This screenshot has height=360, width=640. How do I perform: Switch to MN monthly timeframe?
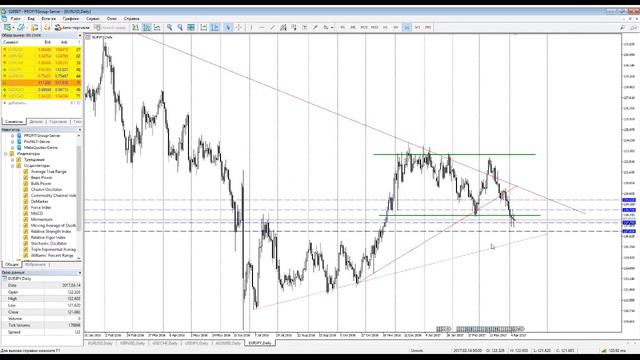click(x=428, y=27)
